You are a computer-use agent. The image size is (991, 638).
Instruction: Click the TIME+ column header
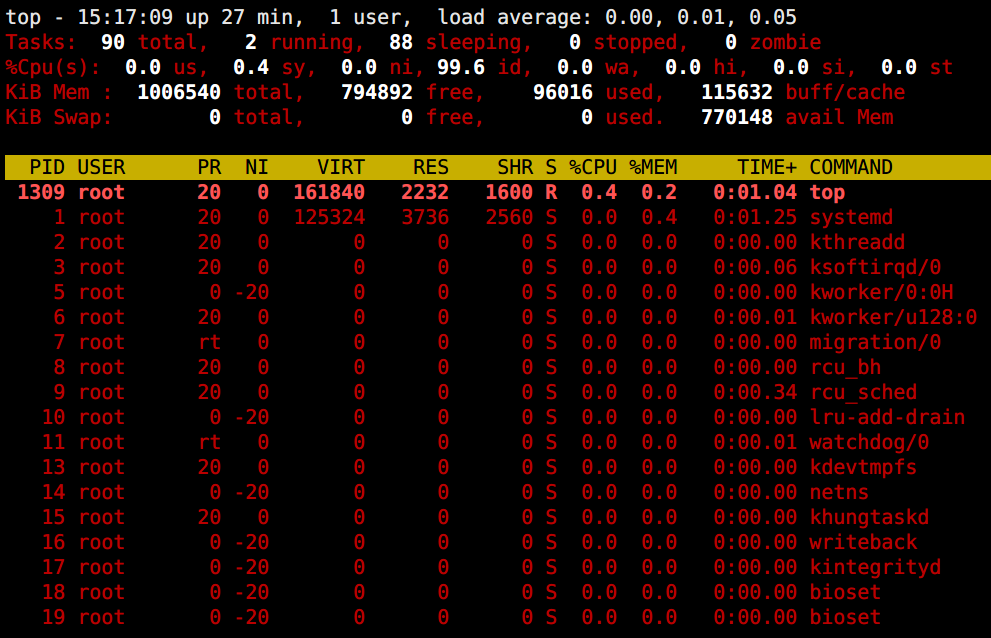click(767, 167)
